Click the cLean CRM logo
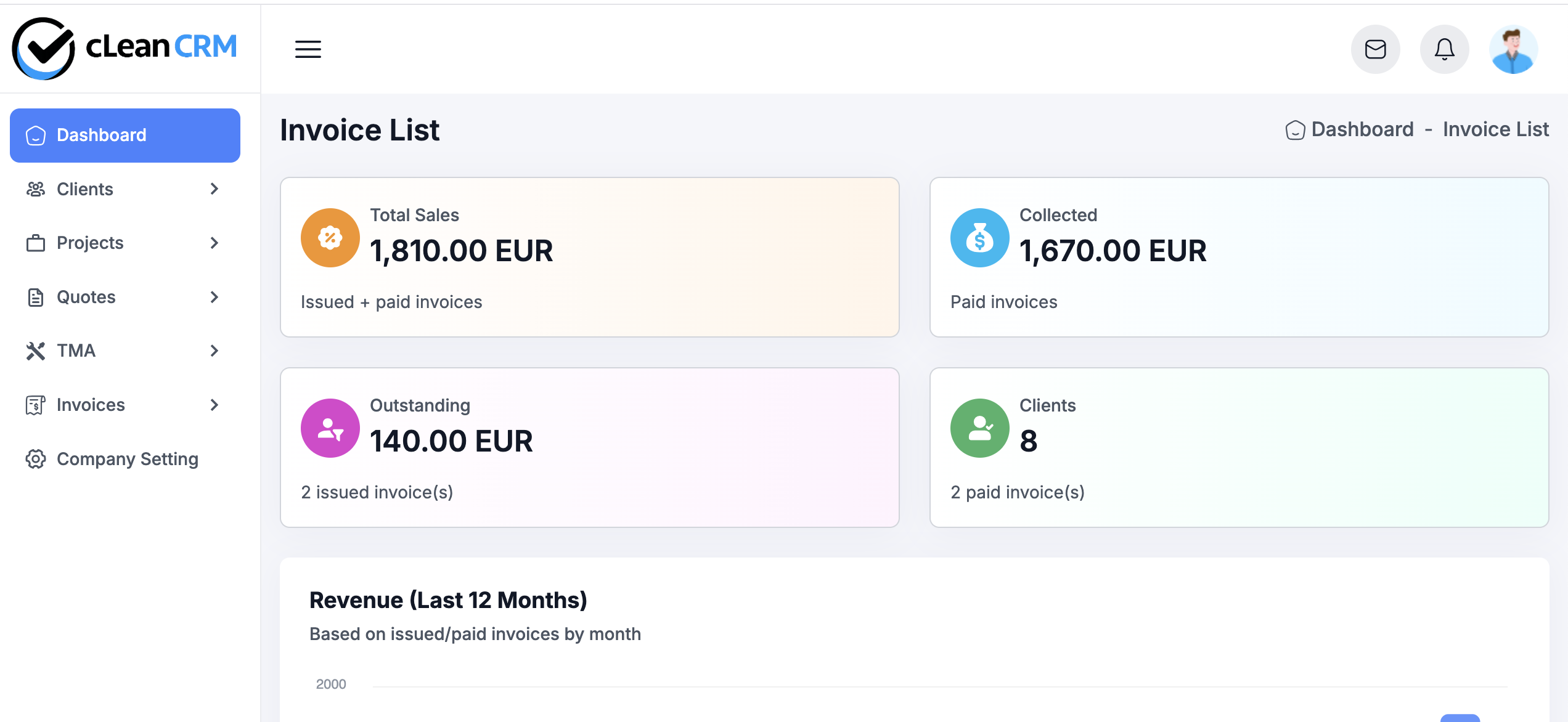 tap(123, 48)
